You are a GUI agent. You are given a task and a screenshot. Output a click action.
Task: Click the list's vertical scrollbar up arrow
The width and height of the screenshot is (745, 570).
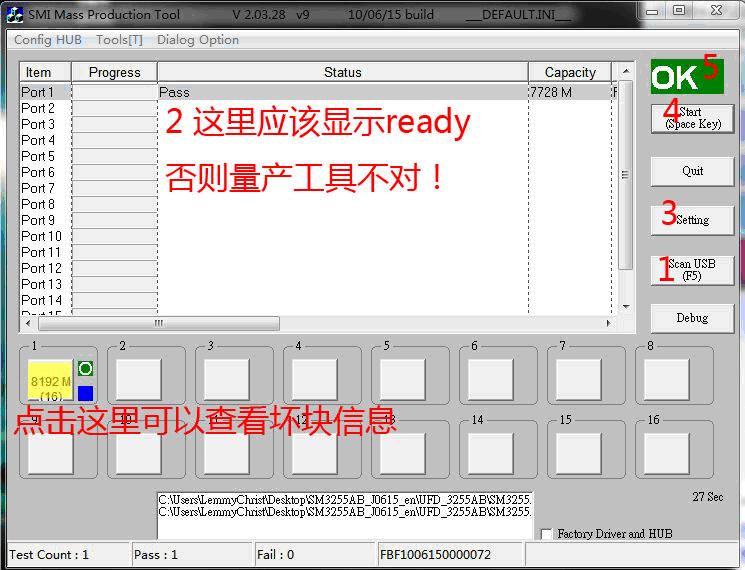click(x=626, y=71)
